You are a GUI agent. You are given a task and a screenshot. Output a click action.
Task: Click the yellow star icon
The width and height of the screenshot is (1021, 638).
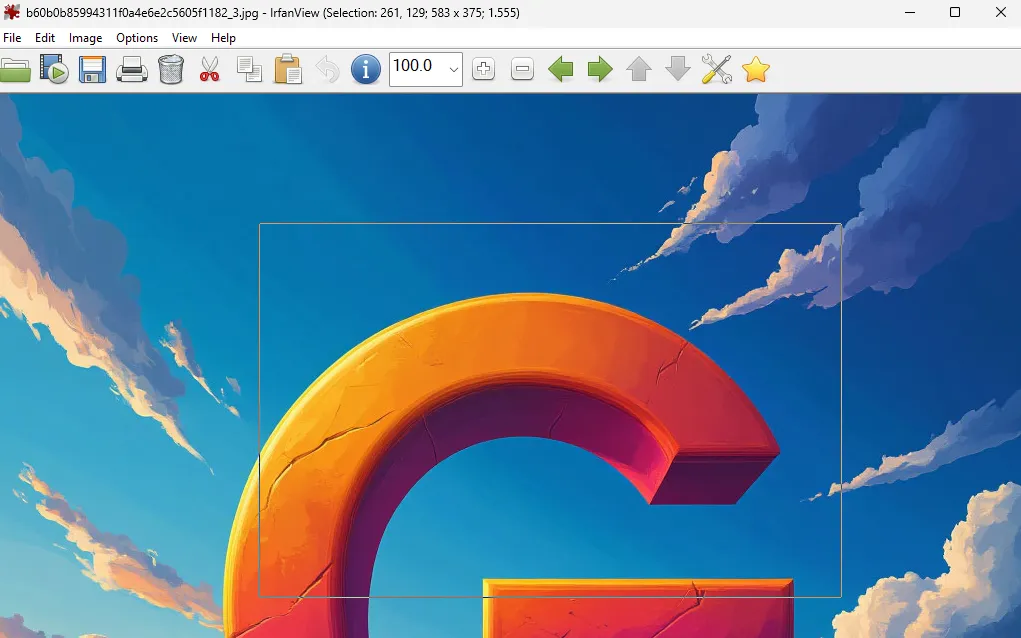click(756, 69)
